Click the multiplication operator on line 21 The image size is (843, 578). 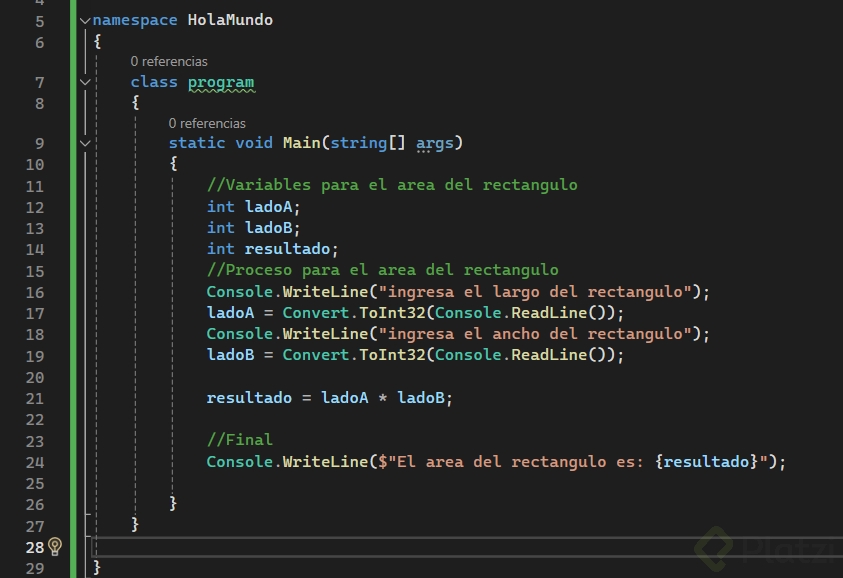pos(382,398)
